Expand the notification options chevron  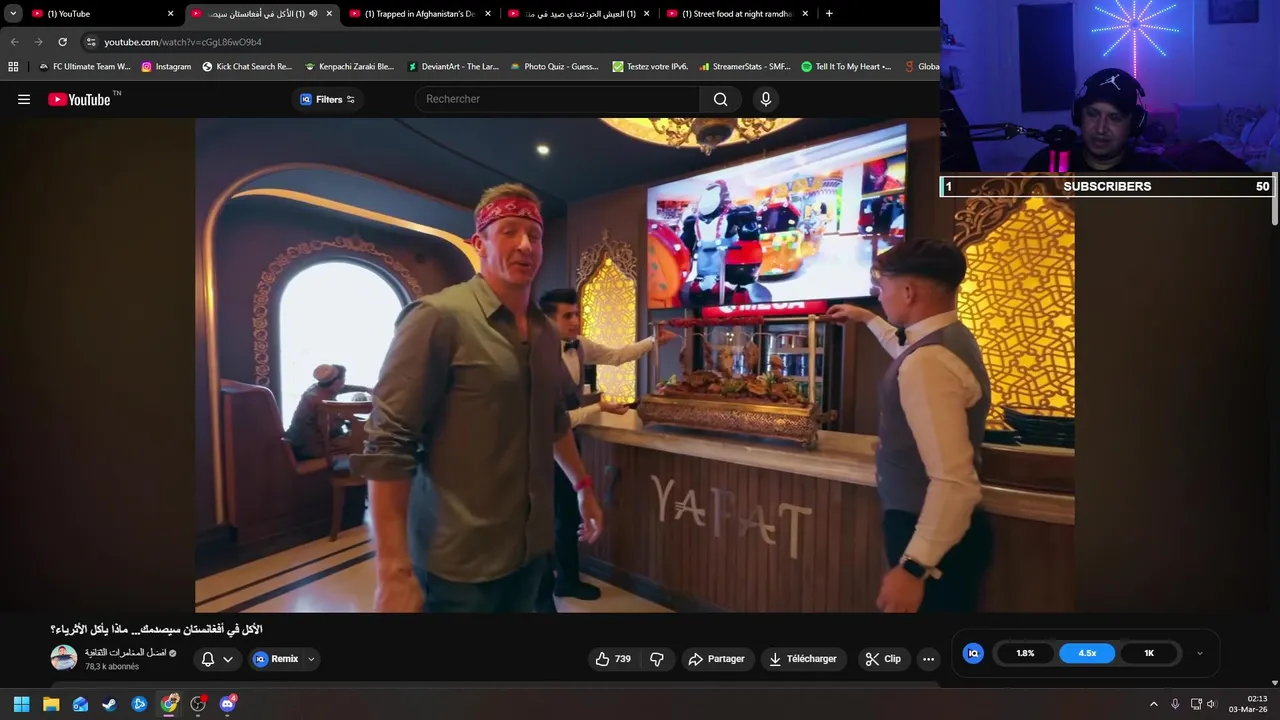[x=228, y=659]
